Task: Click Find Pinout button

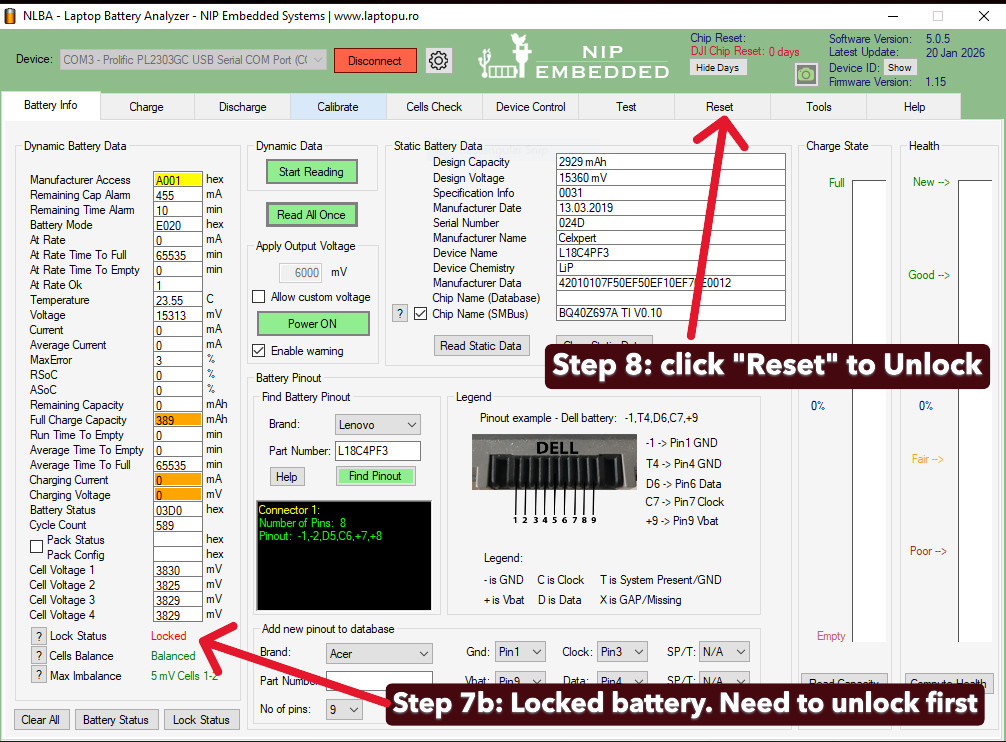Action: coord(375,476)
